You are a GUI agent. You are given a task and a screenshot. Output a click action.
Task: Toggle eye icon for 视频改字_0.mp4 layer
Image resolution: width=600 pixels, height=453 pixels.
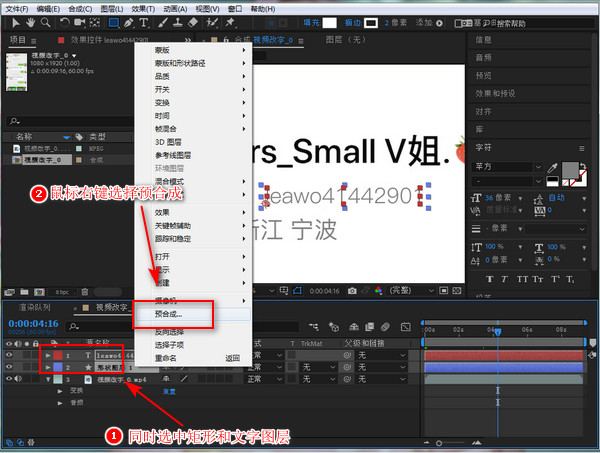point(10,379)
